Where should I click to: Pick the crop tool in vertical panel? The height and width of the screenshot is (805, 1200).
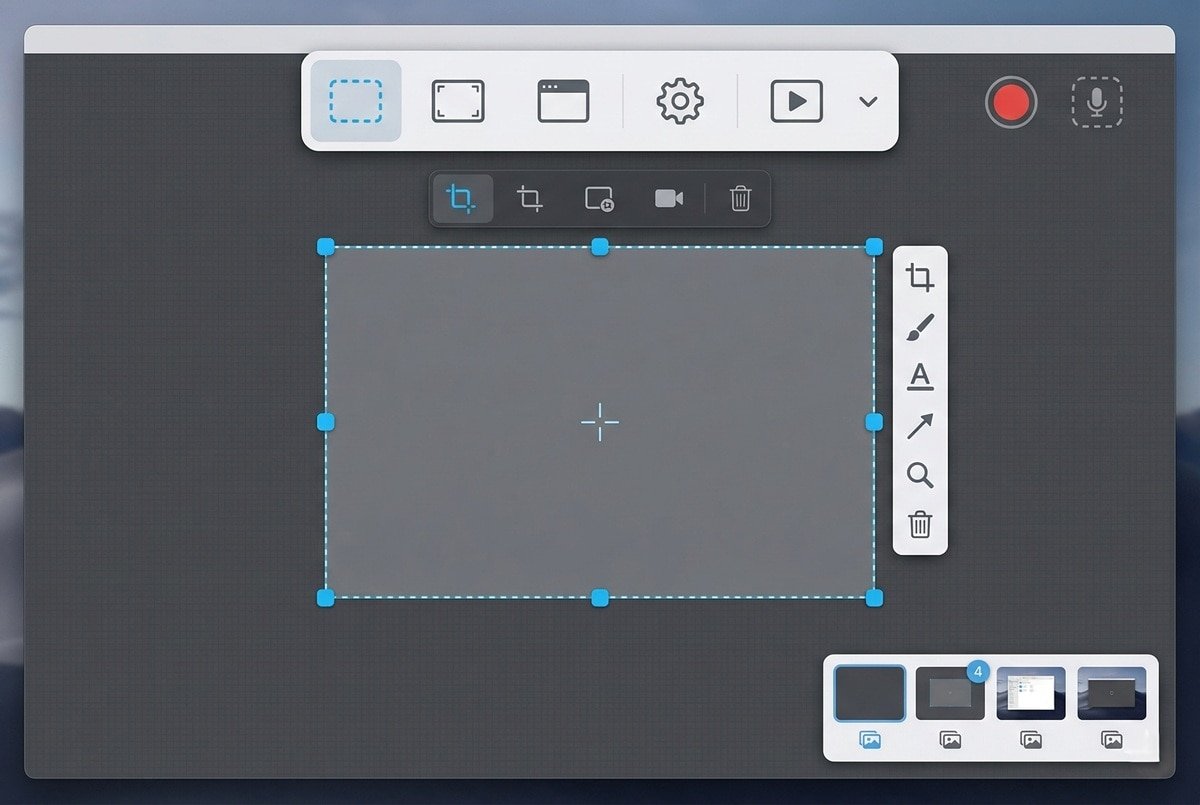tap(920, 278)
